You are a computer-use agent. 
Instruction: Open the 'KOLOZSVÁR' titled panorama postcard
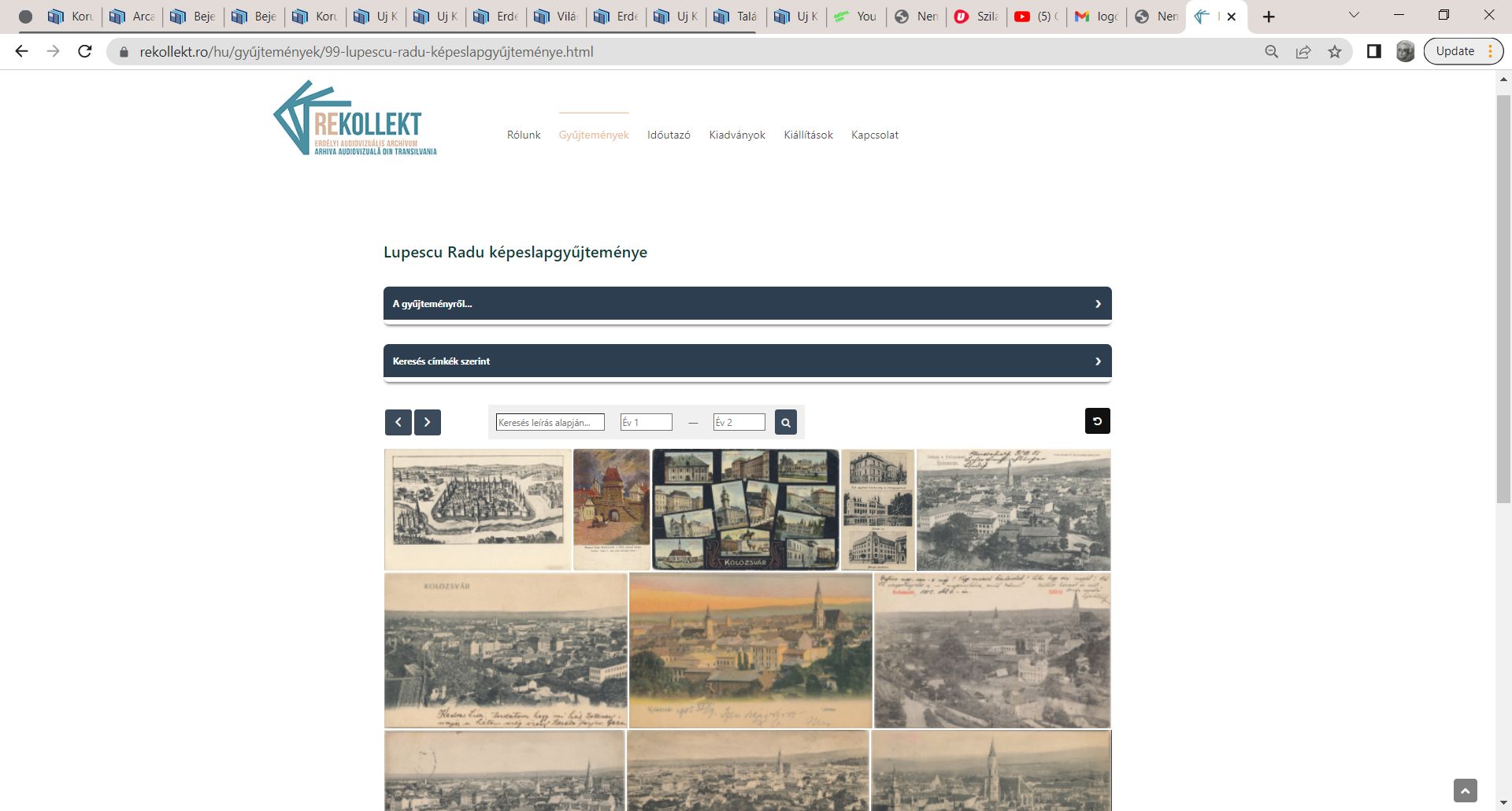pos(506,650)
